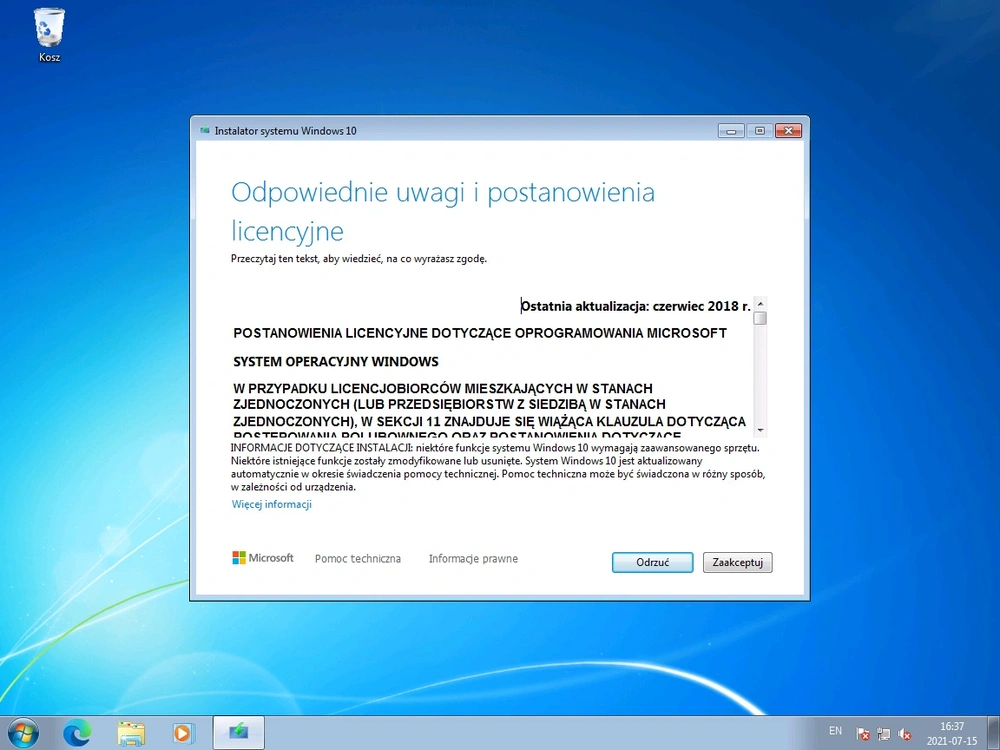Click the license scrollbar up arrow

point(760,304)
